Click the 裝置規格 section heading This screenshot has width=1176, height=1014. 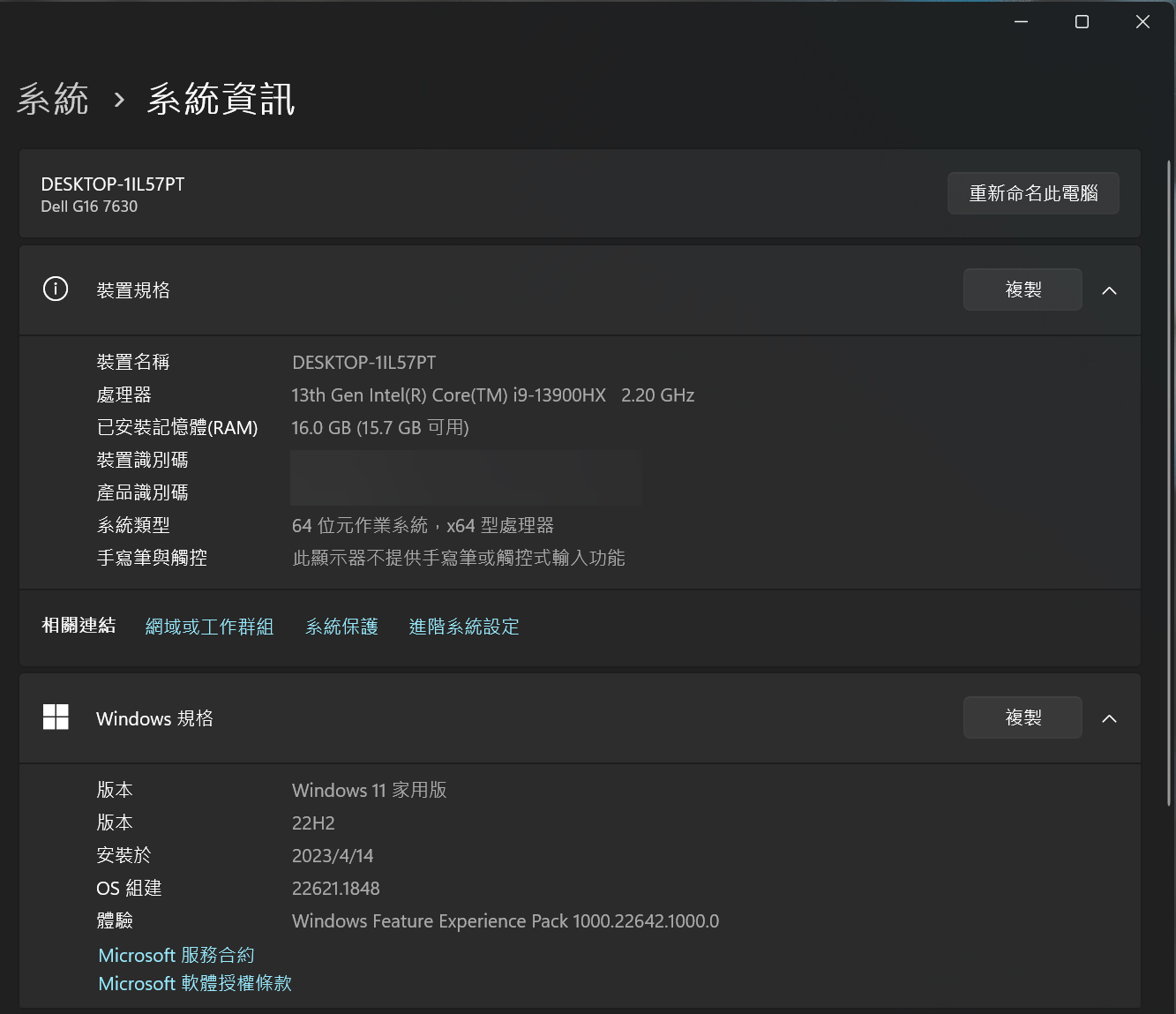point(133,290)
